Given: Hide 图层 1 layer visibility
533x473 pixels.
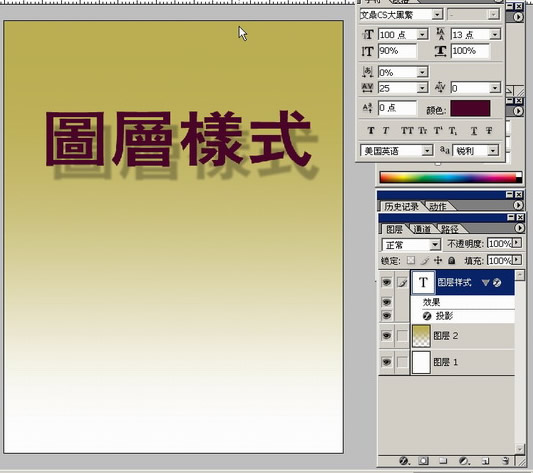Looking at the screenshot, I should (x=386, y=362).
